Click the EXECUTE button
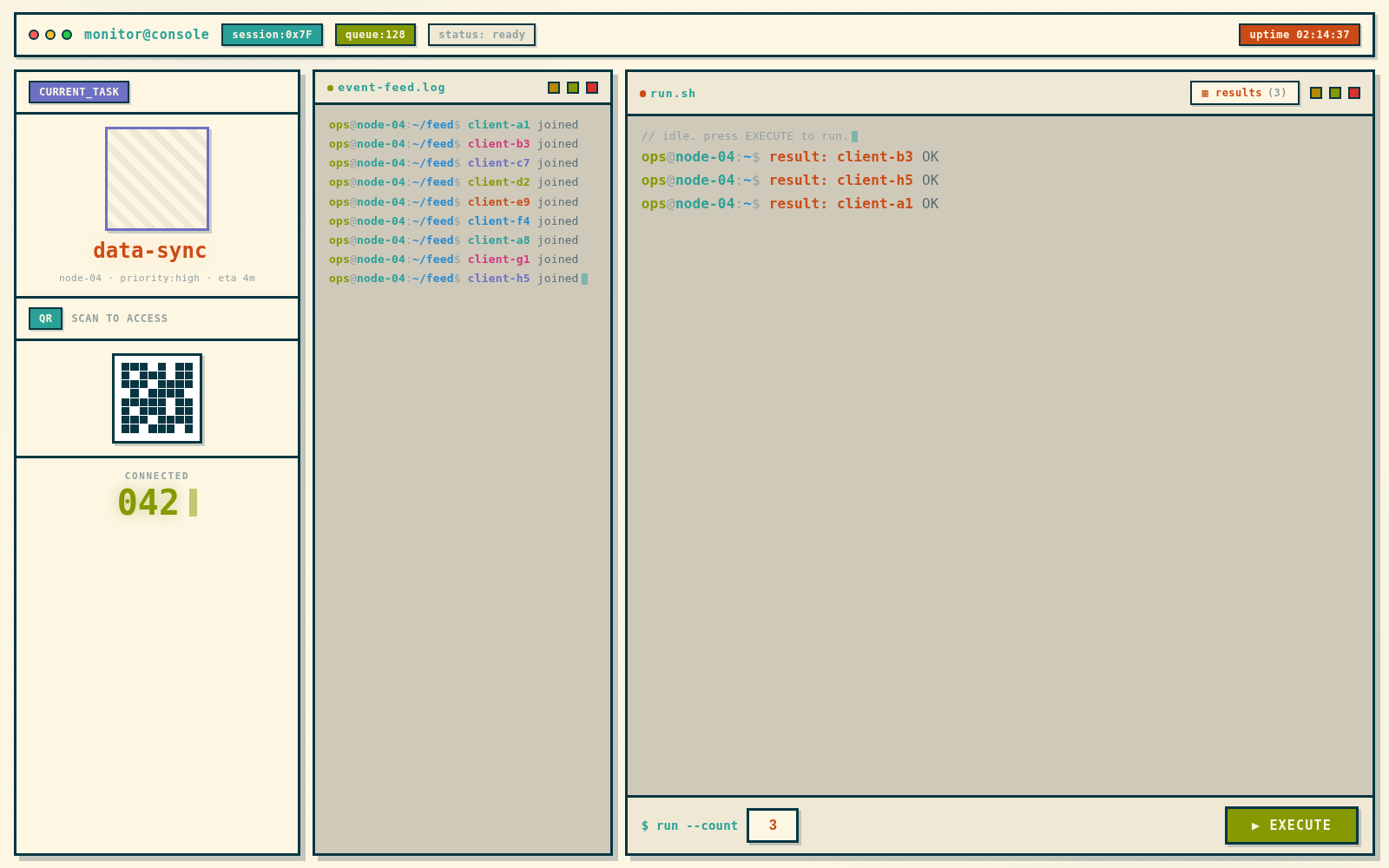Image resolution: width=1389 pixels, height=868 pixels. point(1292,825)
